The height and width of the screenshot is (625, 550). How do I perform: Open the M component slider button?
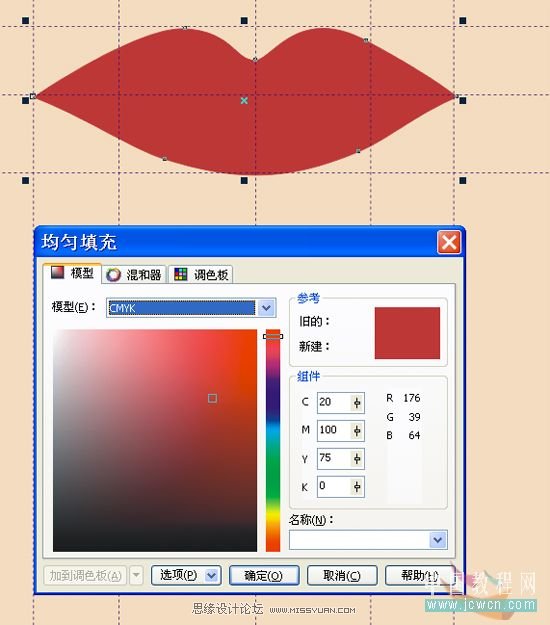[357, 430]
